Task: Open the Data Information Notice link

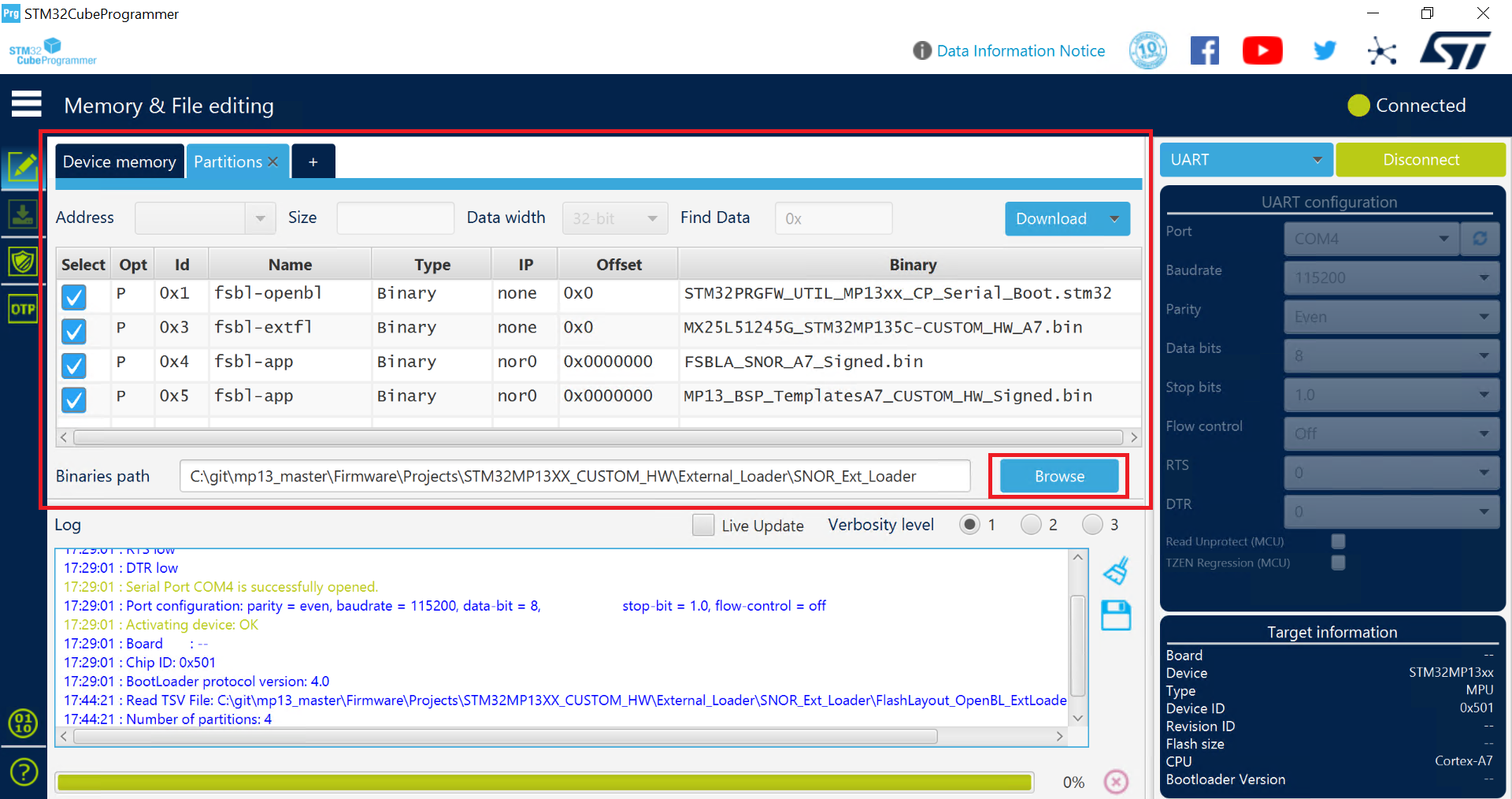Action: pos(1021,51)
